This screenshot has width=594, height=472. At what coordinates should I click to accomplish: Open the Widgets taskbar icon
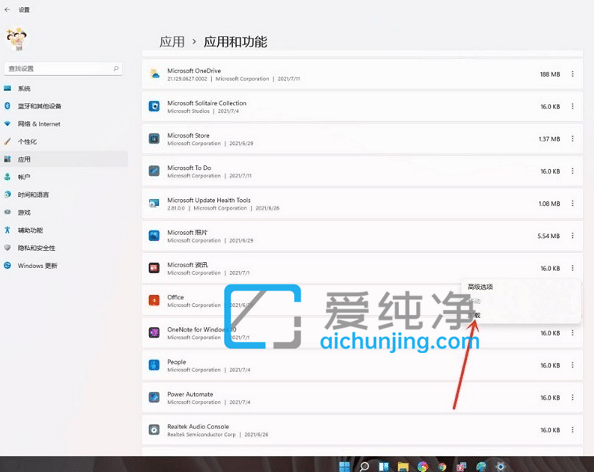coord(384,466)
